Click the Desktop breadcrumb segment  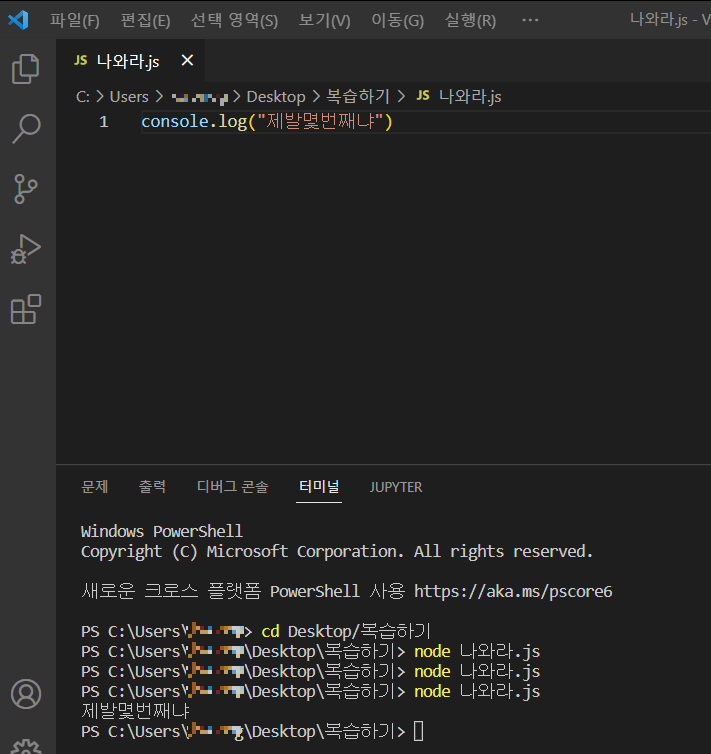point(276,97)
